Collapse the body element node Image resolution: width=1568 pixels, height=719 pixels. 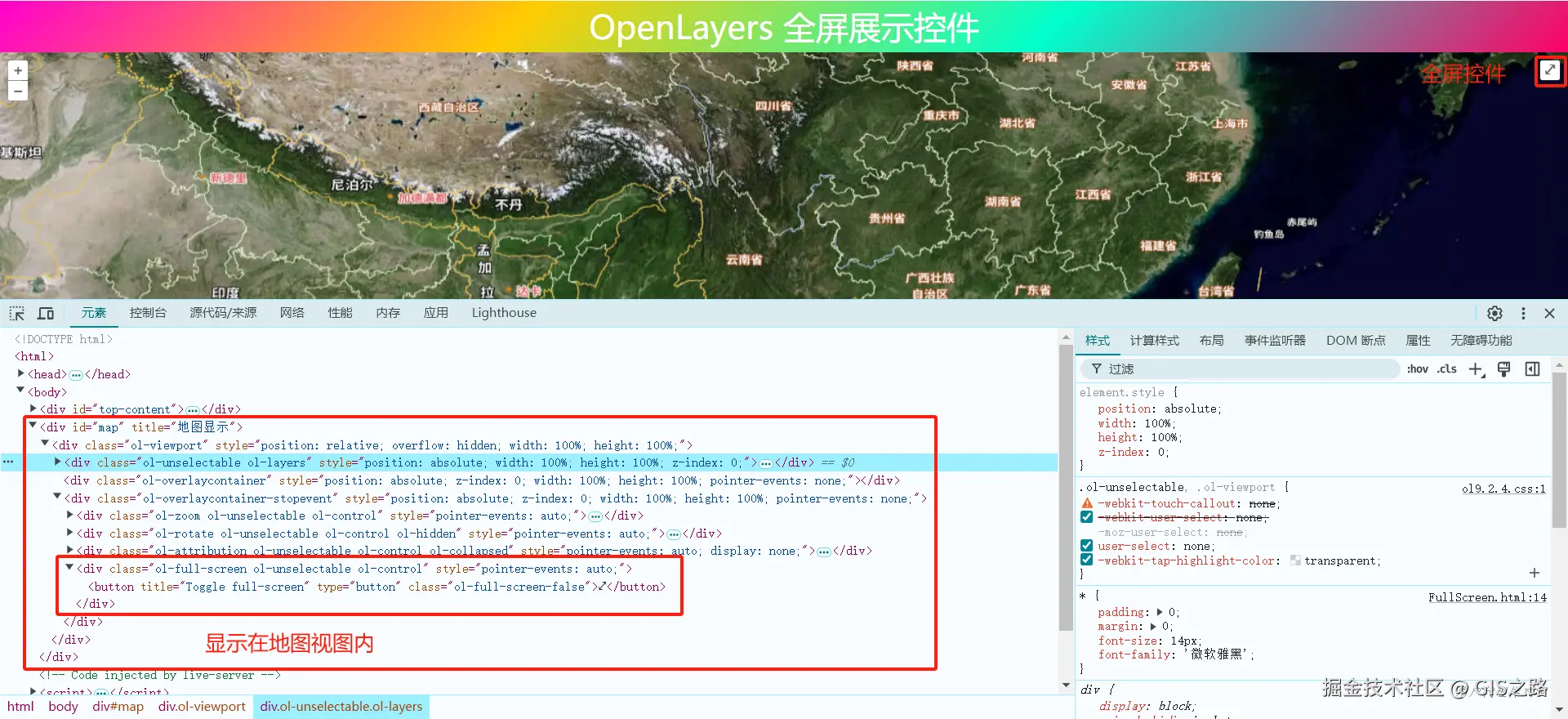(21, 391)
